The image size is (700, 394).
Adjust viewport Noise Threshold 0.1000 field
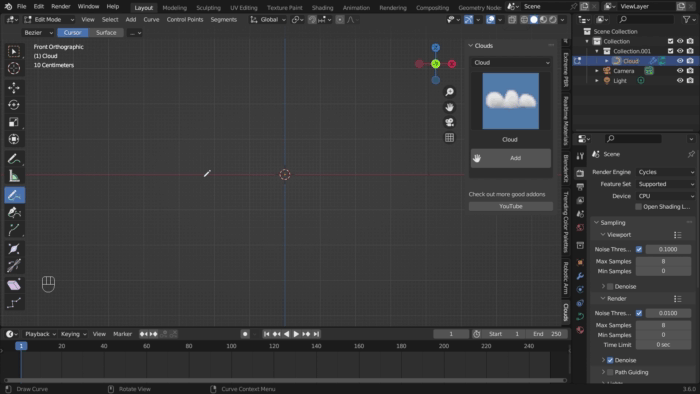tap(668, 249)
